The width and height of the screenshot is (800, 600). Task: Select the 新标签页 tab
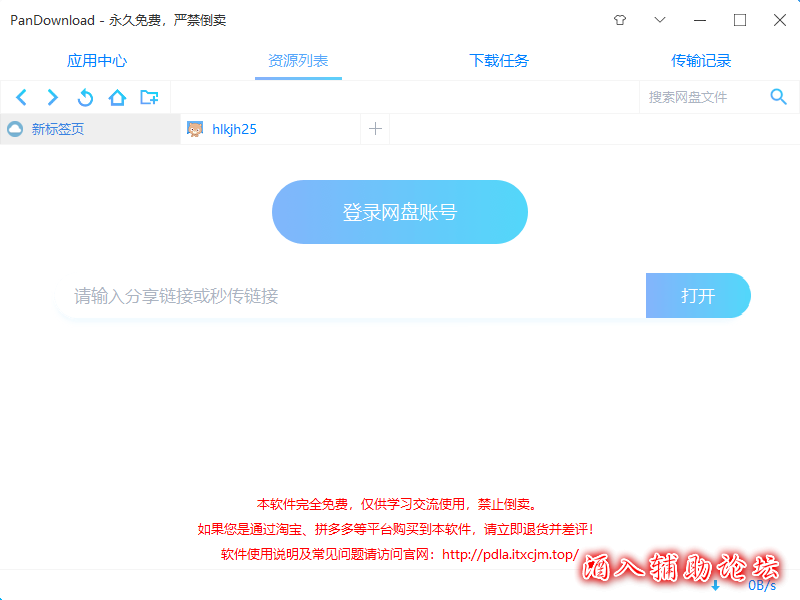coord(90,129)
